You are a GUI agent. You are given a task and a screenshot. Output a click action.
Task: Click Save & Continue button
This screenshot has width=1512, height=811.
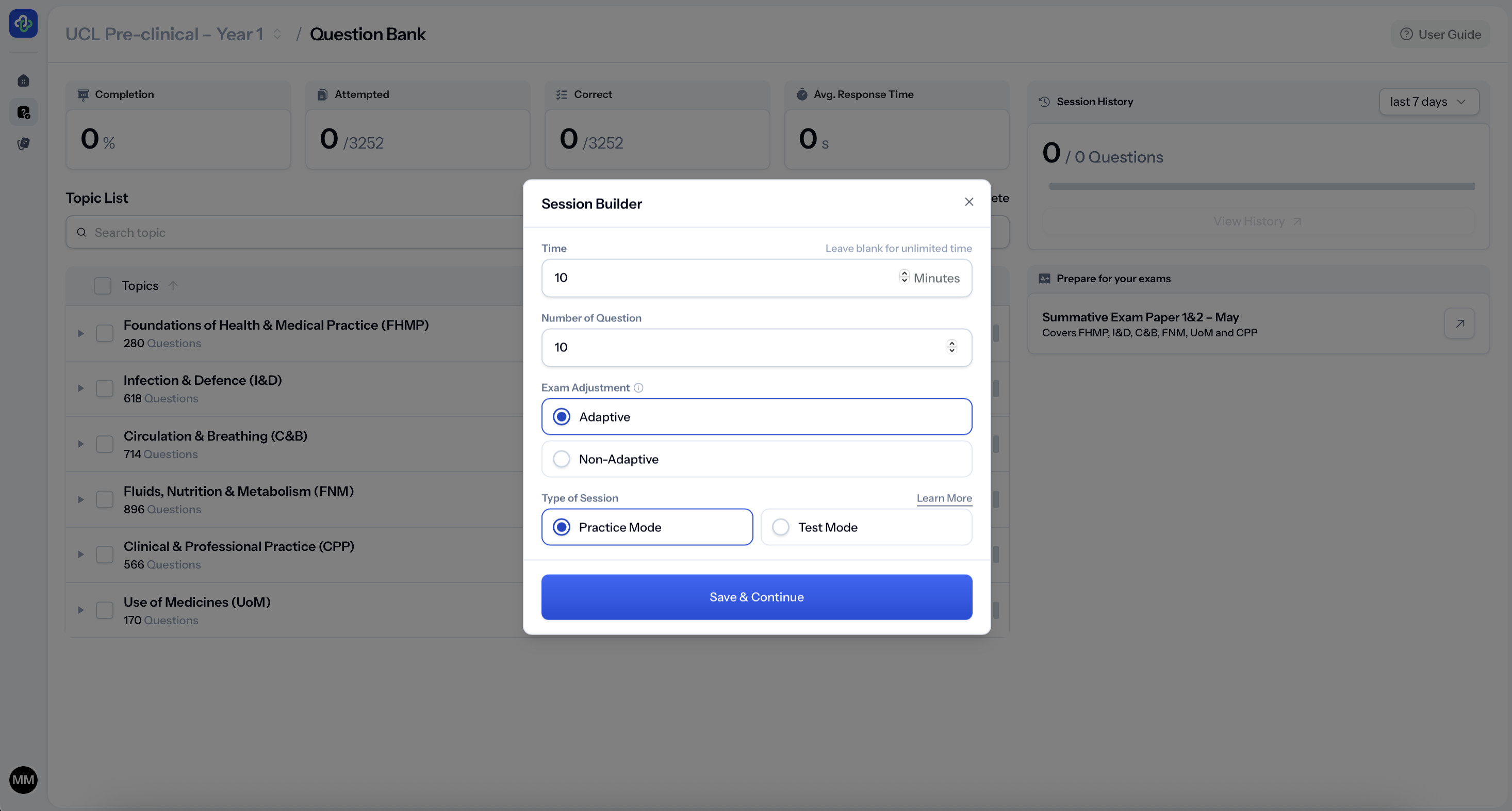pos(756,597)
